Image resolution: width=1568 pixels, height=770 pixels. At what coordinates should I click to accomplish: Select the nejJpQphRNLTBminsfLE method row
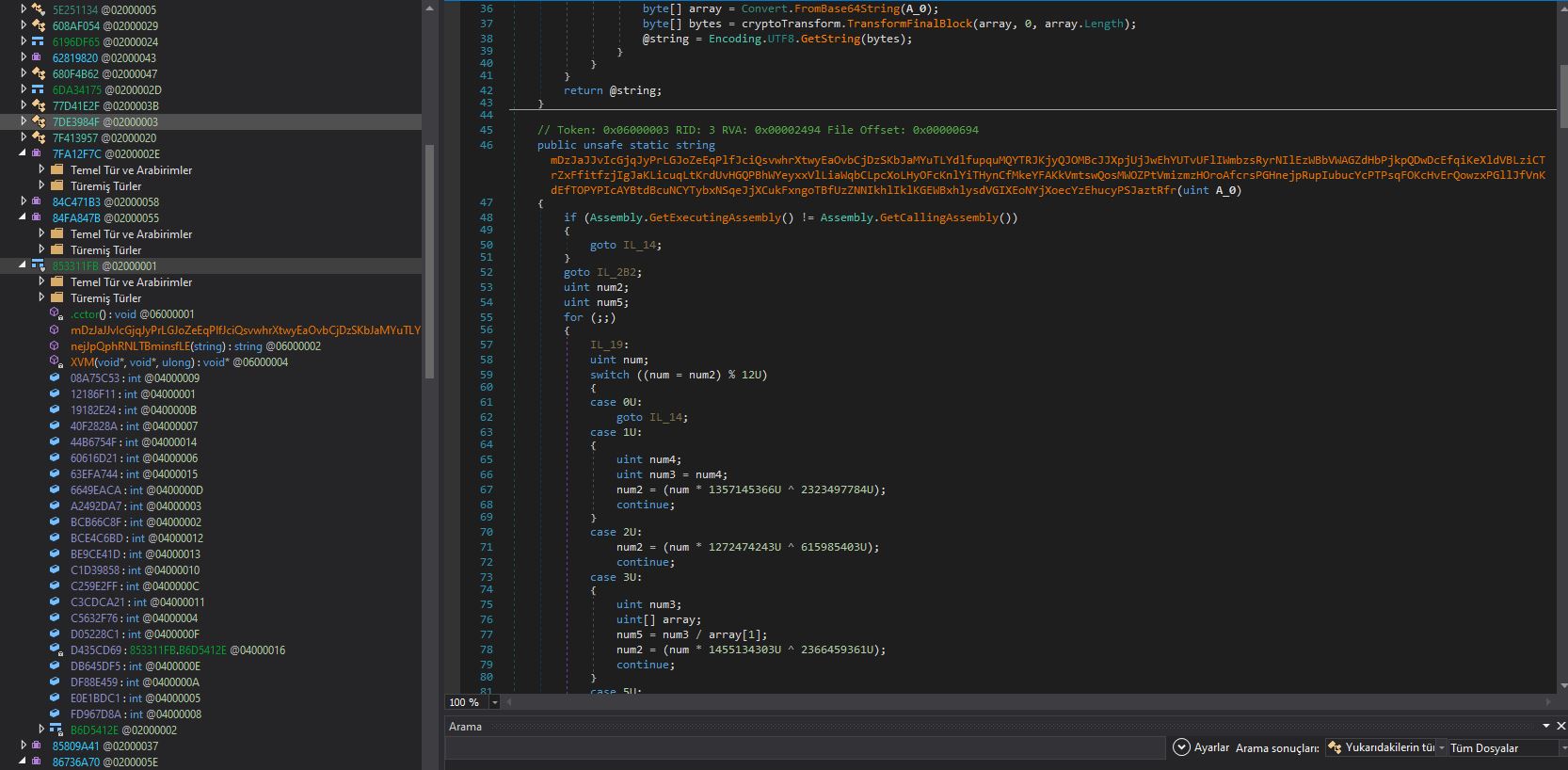point(196,345)
